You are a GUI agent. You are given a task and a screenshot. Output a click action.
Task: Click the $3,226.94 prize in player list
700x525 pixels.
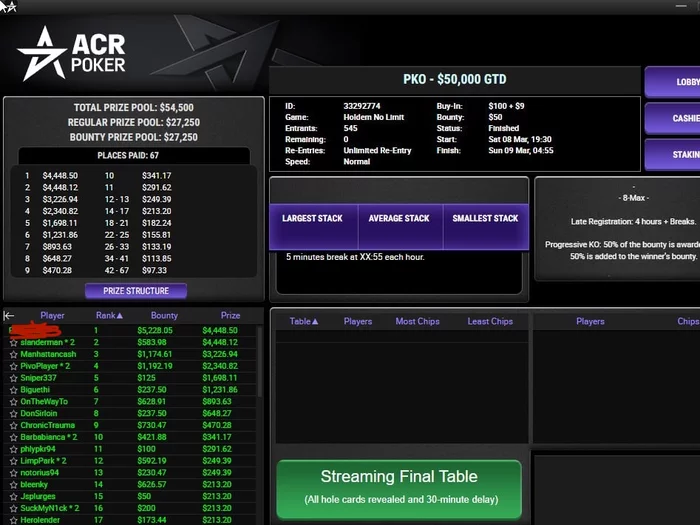click(220, 354)
